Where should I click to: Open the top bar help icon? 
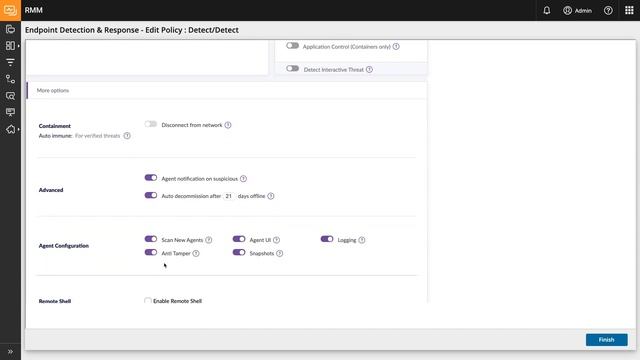608,11
